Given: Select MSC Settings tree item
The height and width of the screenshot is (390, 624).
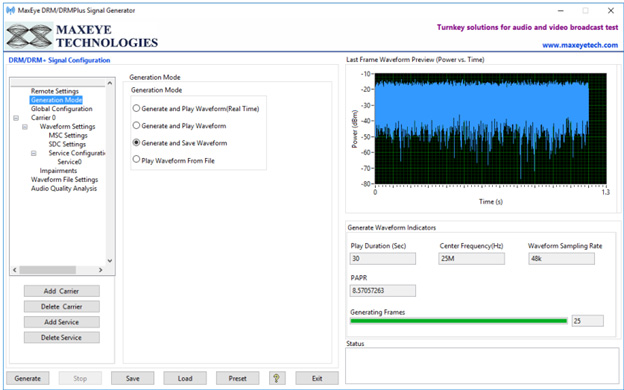Looking at the screenshot, I should [x=68, y=135].
